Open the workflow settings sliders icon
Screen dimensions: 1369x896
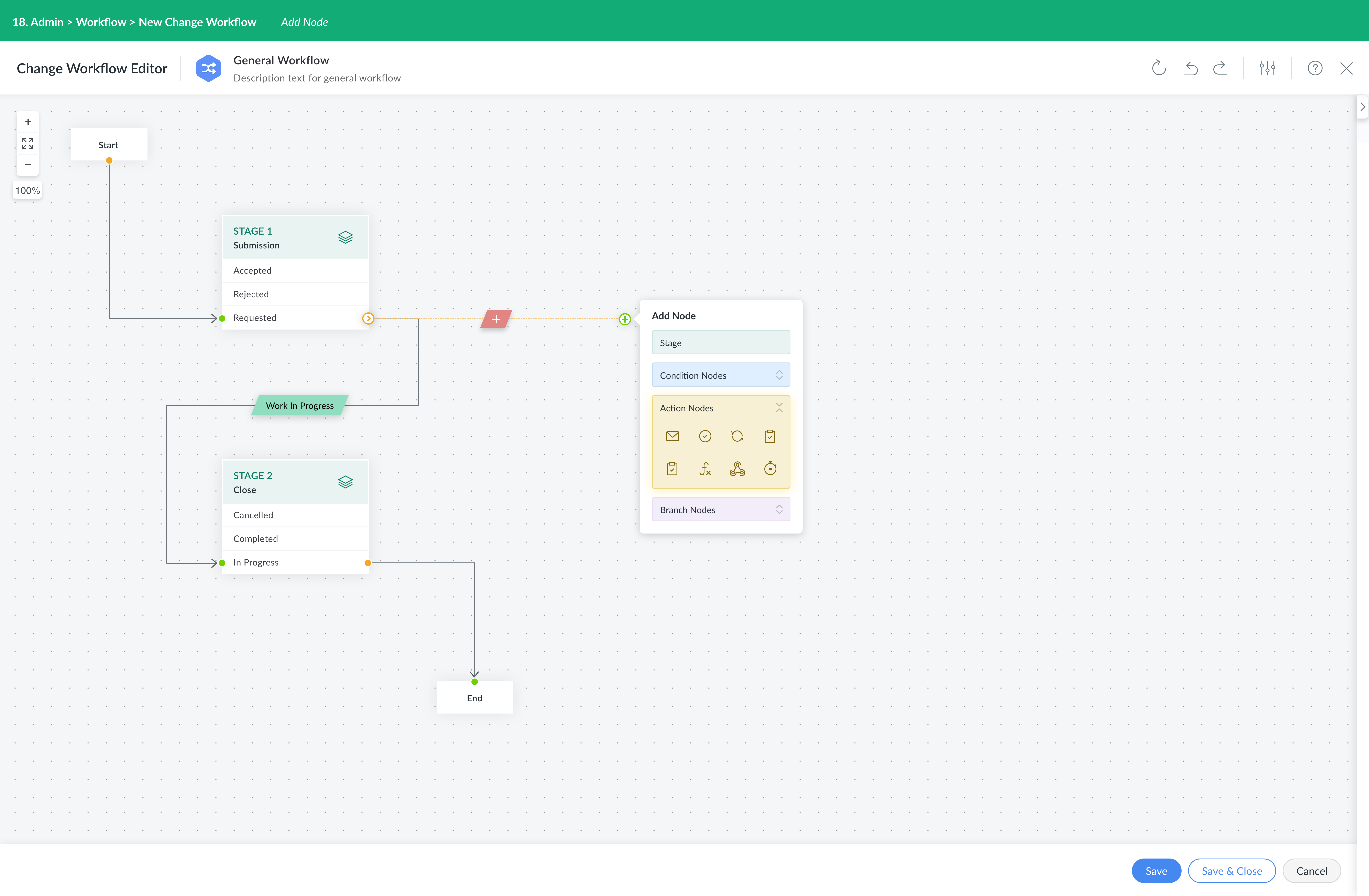pyautogui.click(x=1267, y=68)
